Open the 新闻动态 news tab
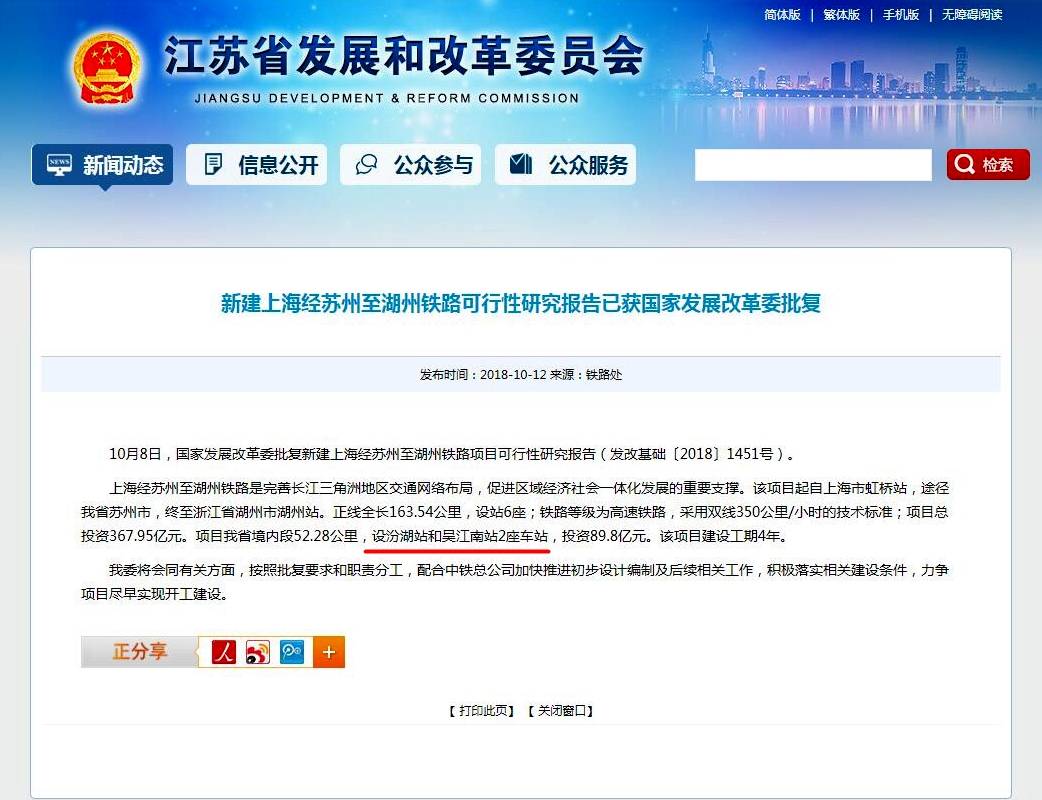The height and width of the screenshot is (800, 1042). (x=103, y=165)
